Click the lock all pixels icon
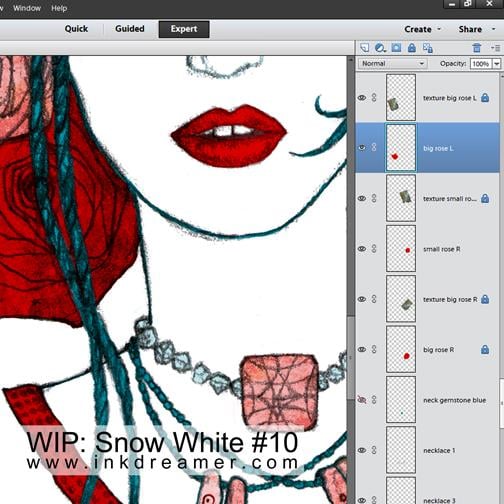 (412, 48)
